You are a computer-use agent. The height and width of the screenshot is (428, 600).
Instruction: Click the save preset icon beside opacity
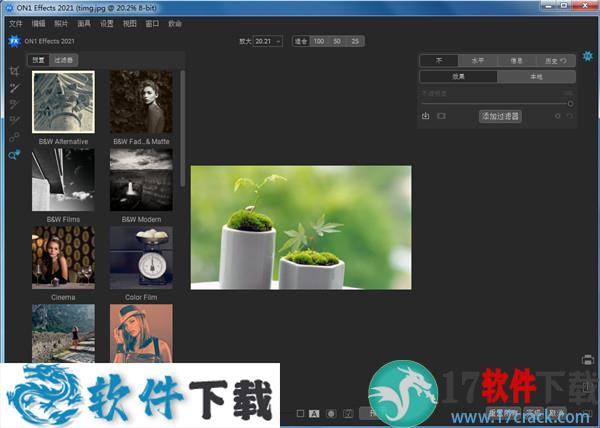coord(426,116)
